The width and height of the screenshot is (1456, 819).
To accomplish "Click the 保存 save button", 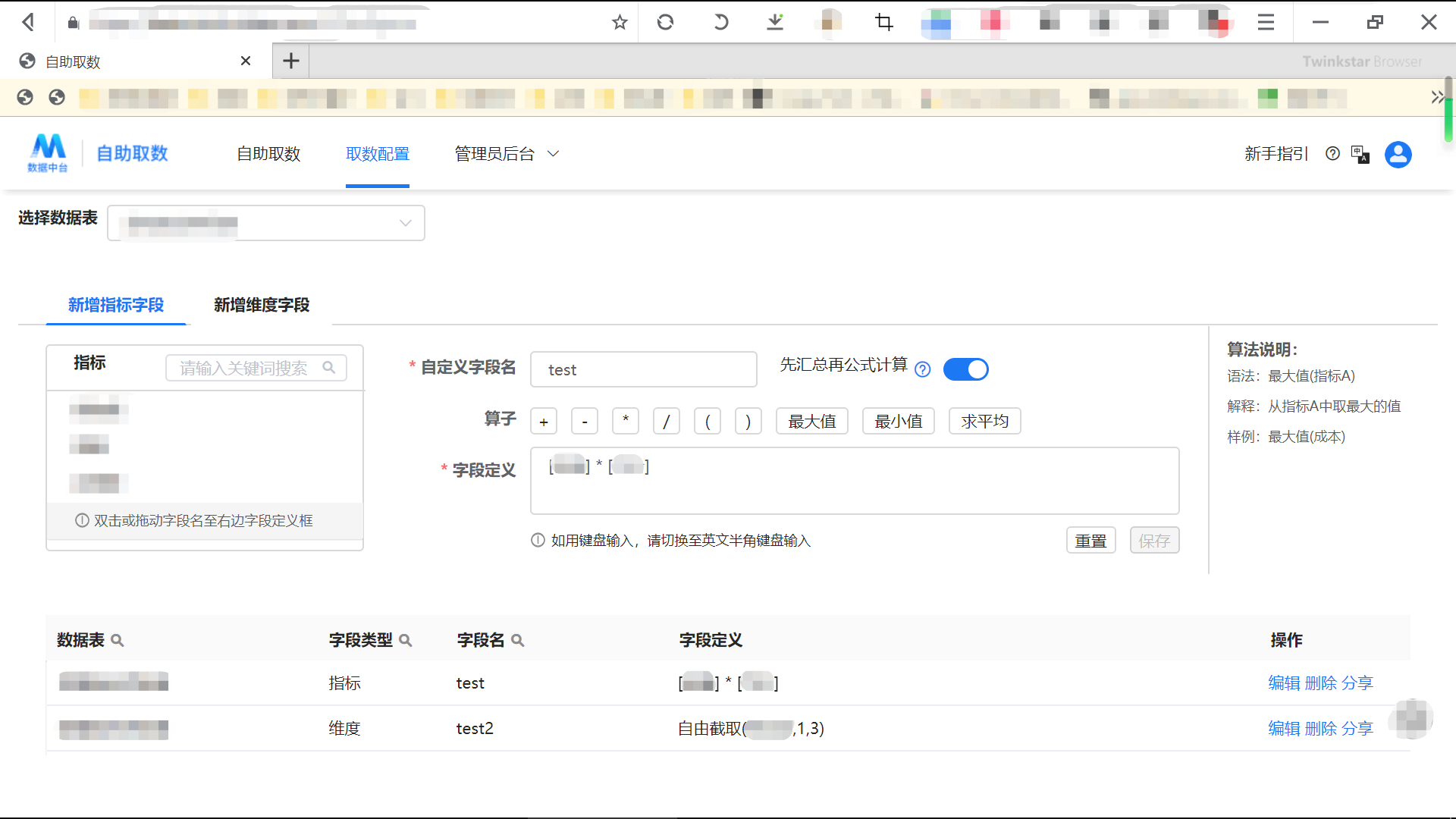I will (1155, 540).
